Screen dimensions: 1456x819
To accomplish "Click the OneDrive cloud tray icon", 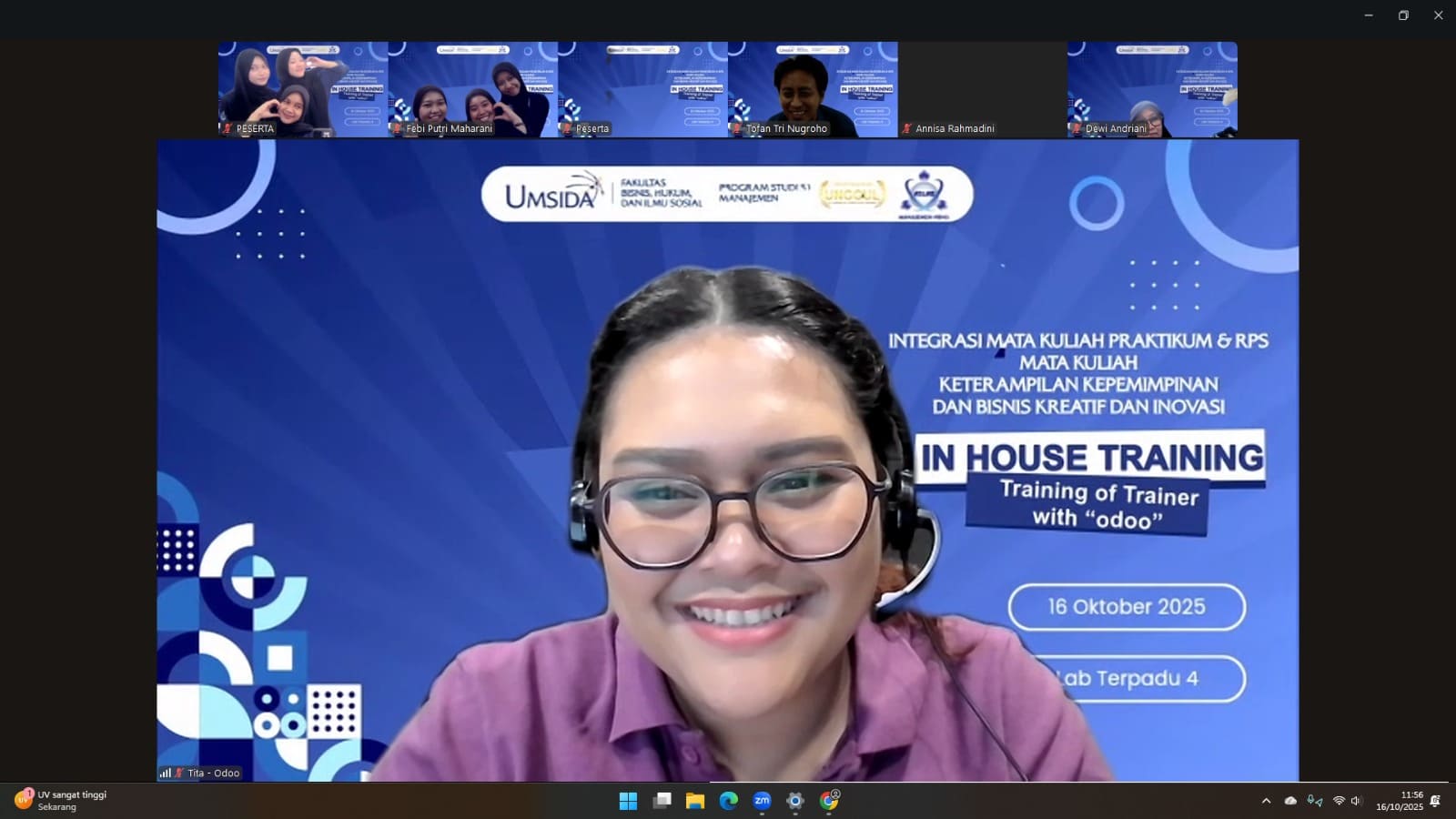I will click(1290, 801).
